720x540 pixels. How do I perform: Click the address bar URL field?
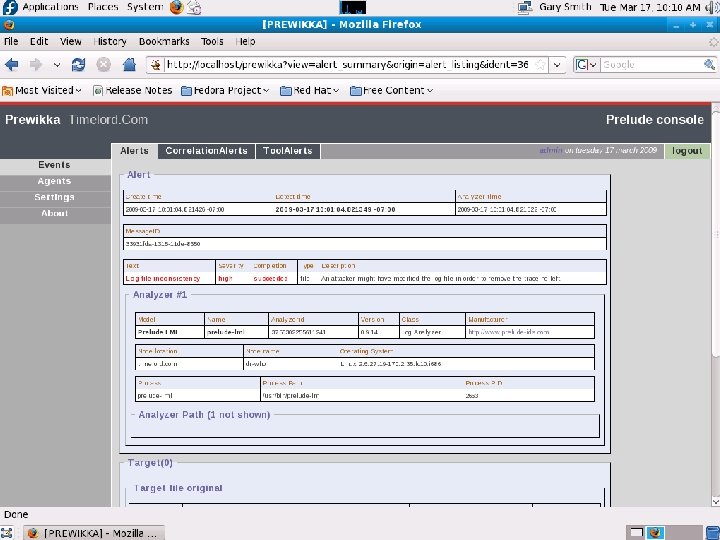pos(348,65)
